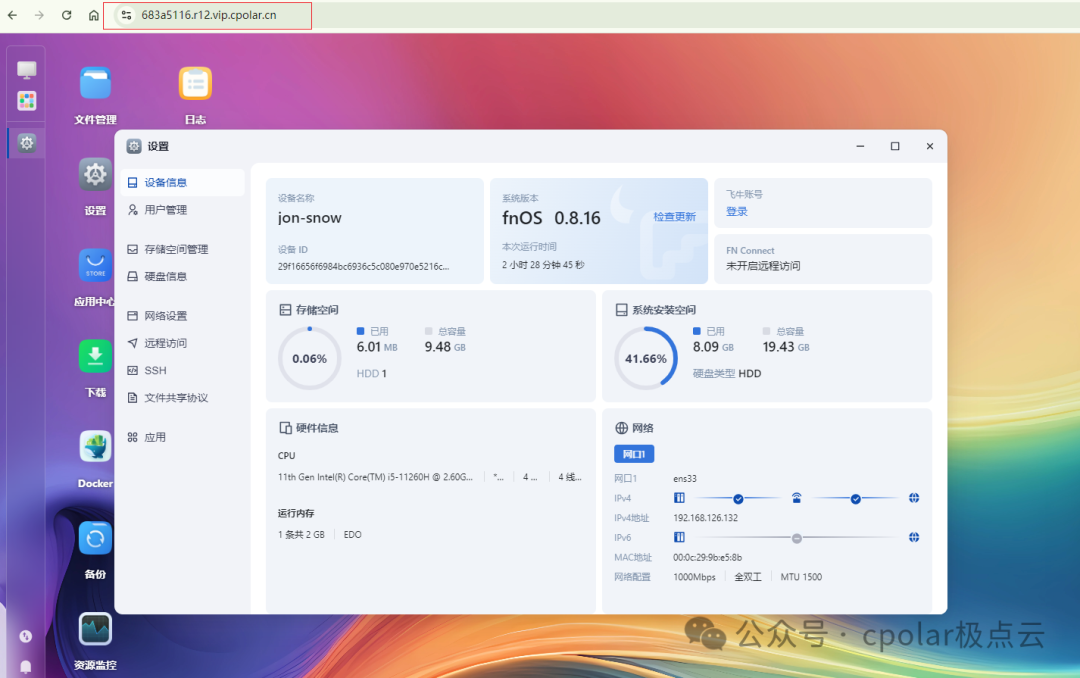The width and height of the screenshot is (1080, 678).
Task: Click the site info icon in address bar
Action: [x=126, y=15]
